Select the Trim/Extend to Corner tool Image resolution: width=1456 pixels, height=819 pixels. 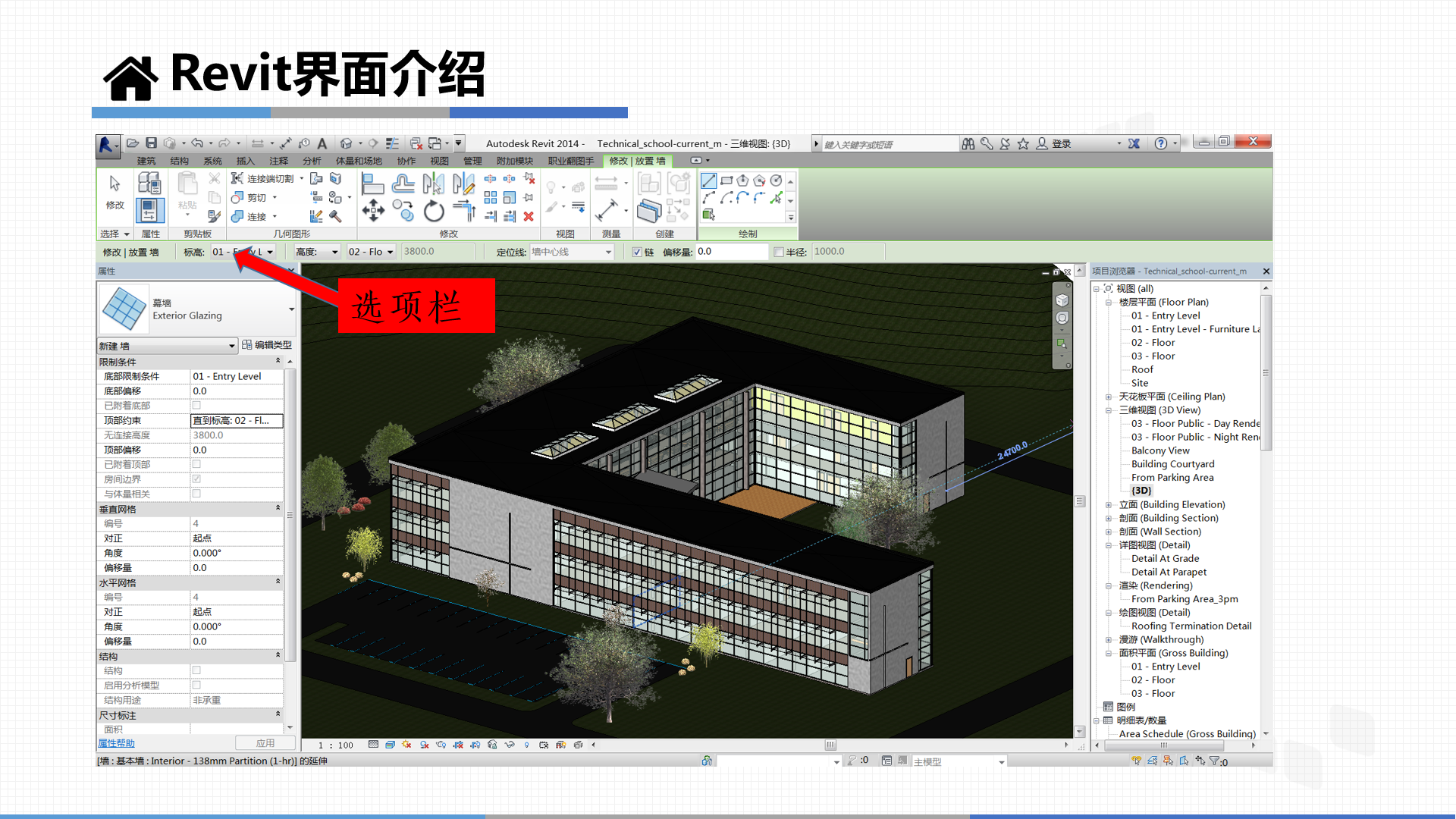(463, 211)
